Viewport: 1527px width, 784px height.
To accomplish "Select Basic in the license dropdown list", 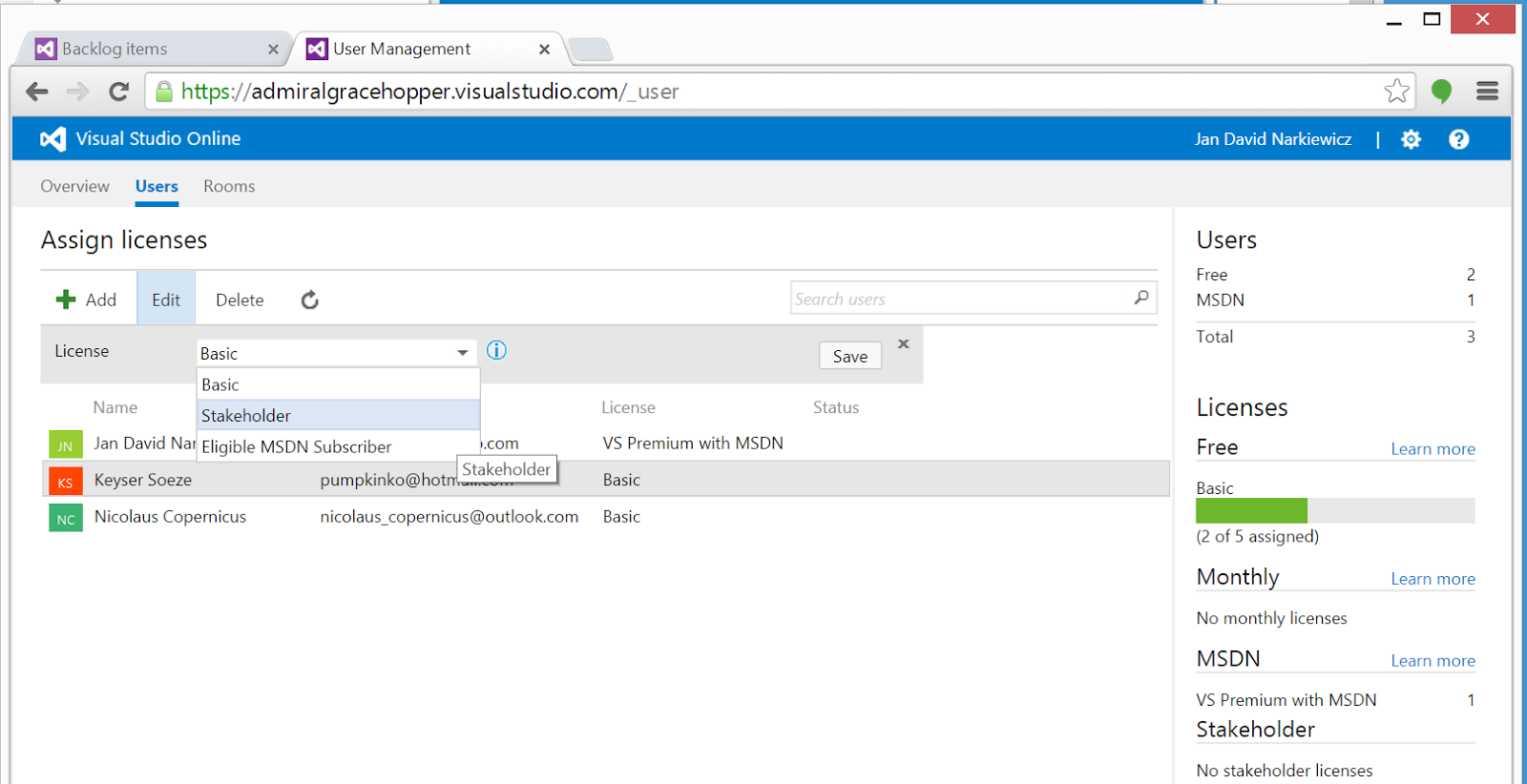I will click(338, 384).
